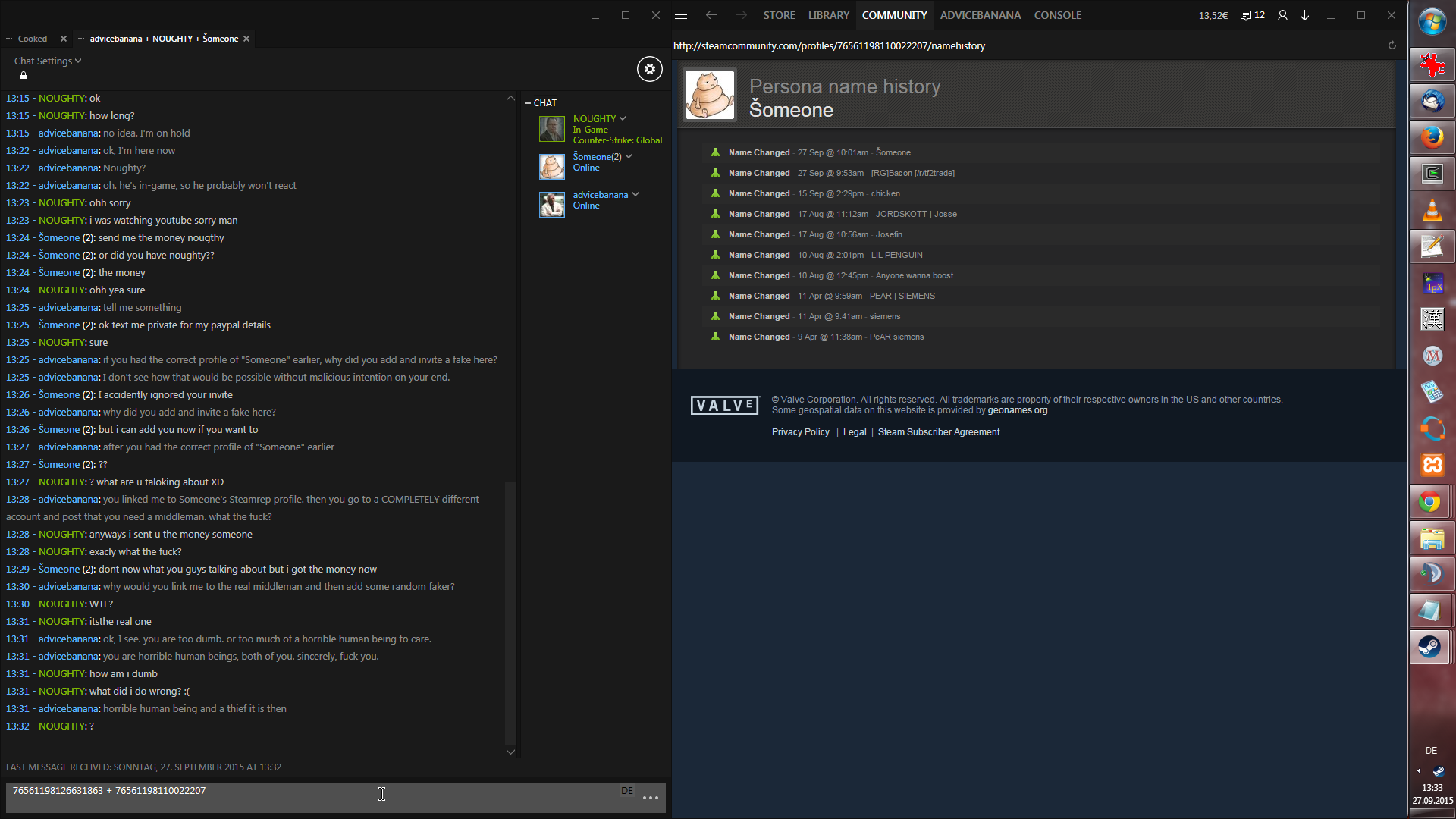Open the three-dots options in chat input

650,798
